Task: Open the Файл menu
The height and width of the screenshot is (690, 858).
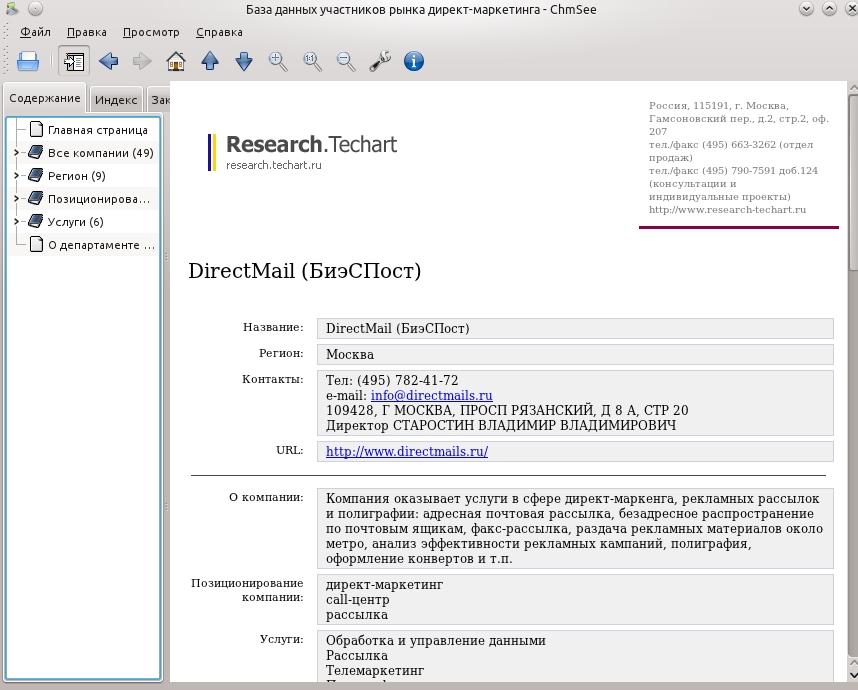Action: [x=35, y=32]
